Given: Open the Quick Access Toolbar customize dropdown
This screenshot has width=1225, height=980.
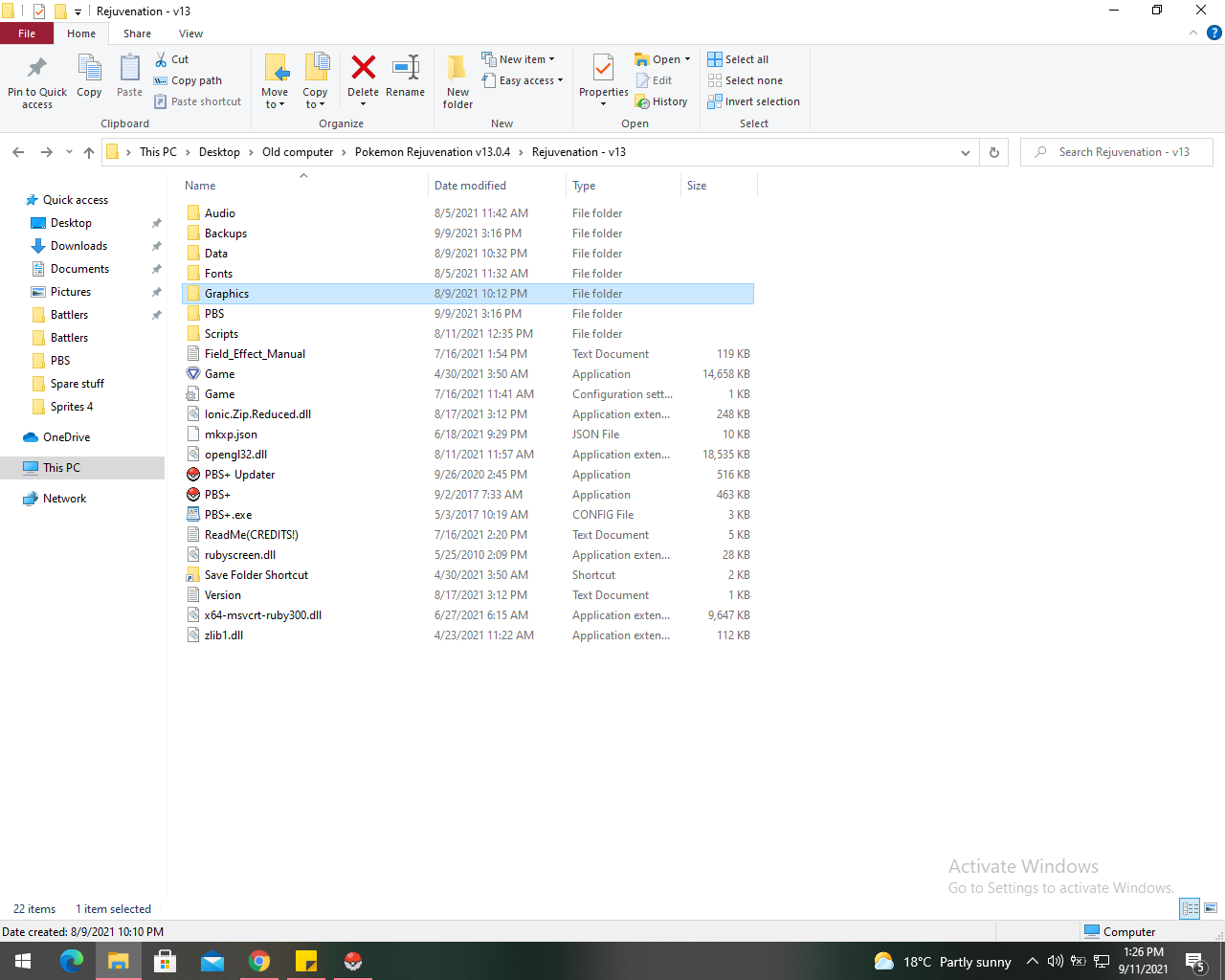Looking at the screenshot, I should point(78,11).
